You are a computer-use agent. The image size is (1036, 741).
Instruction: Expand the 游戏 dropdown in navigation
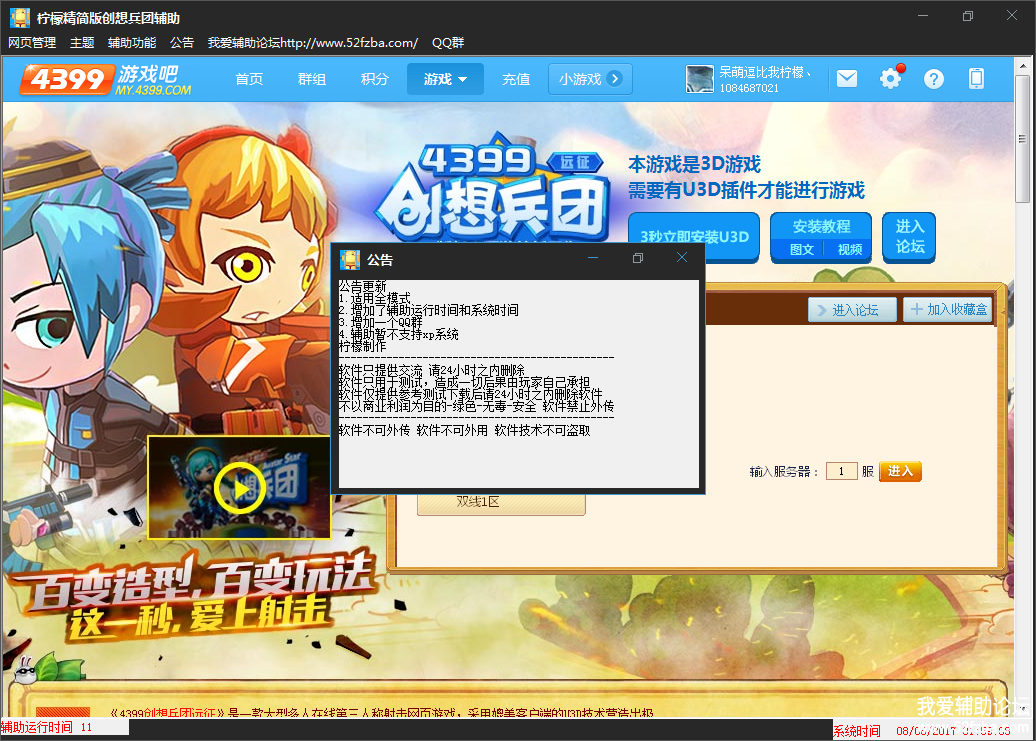coord(445,79)
